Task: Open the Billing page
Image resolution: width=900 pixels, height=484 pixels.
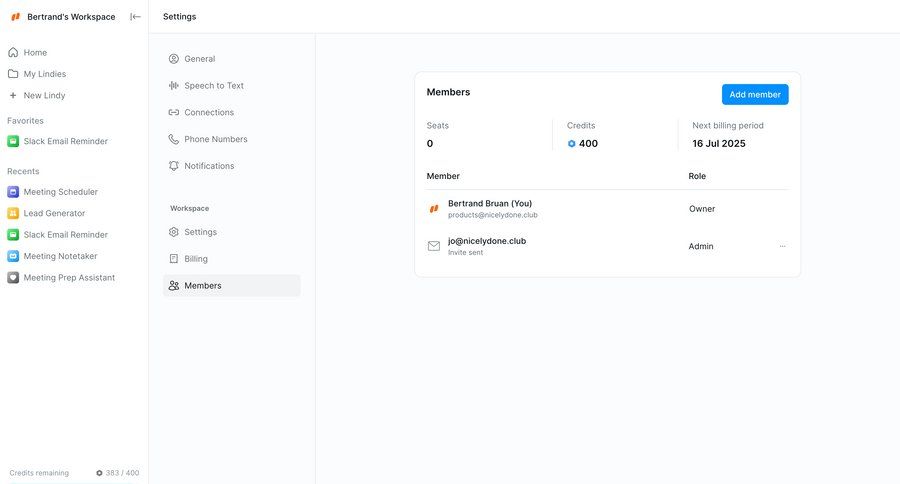Action: coord(196,258)
